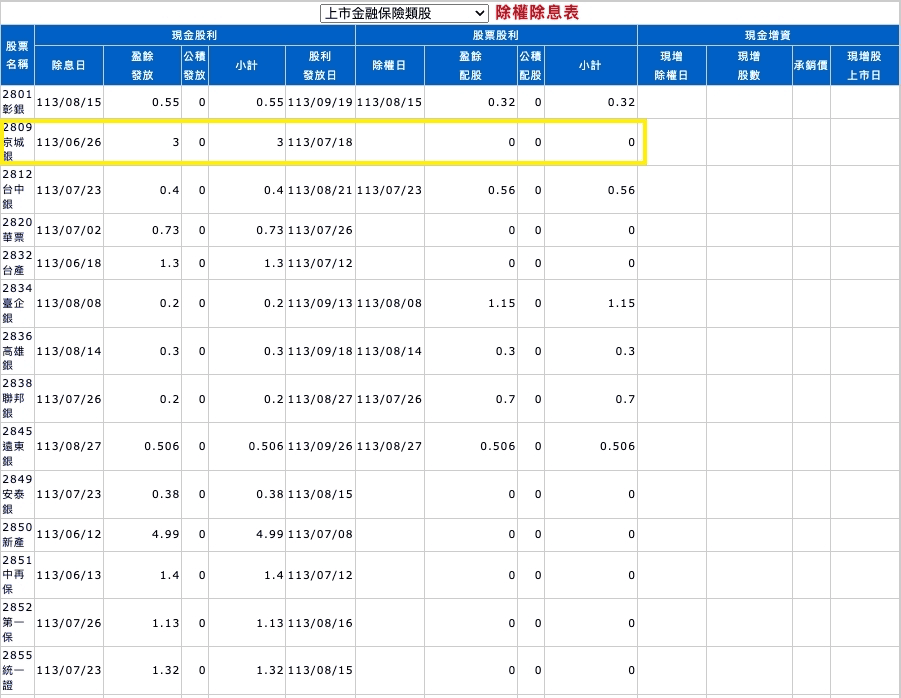Click 安泰銀 earnings payout value 0.38
Screen dimensions: 901x698
click(x=165, y=494)
